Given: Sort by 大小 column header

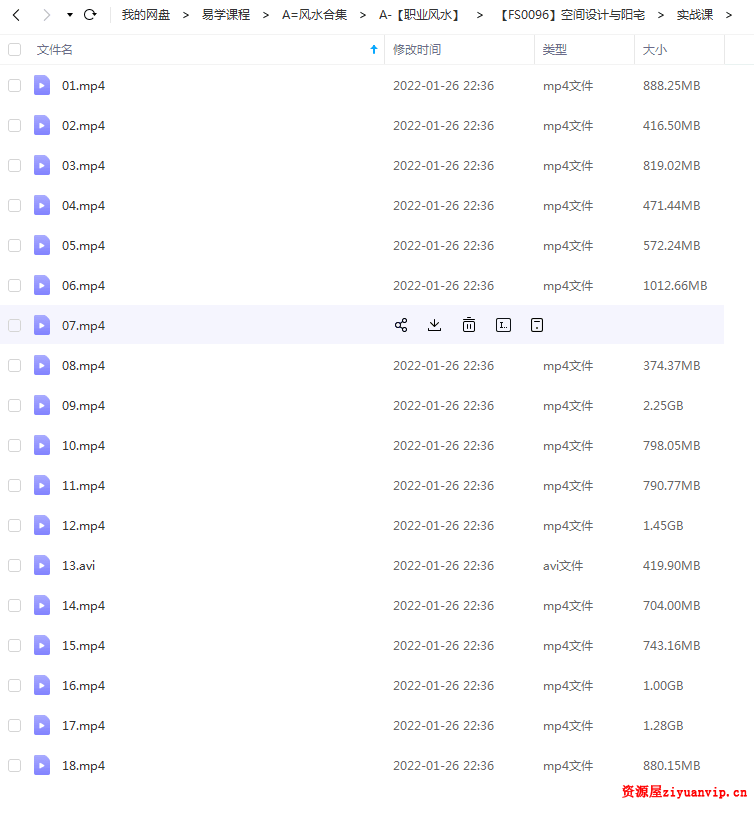Looking at the screenshot, I should [x=654, y=50].
